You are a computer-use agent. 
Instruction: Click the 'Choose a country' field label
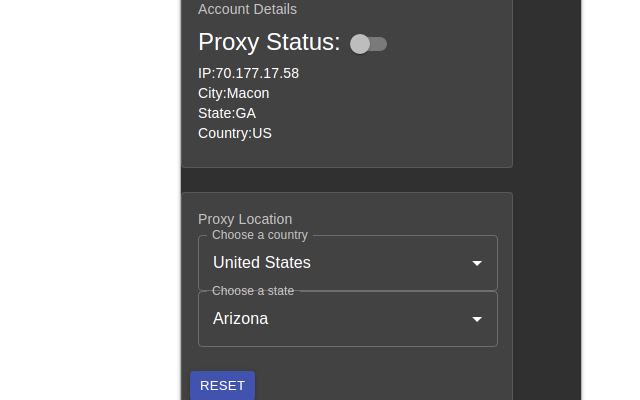[260, 235]
